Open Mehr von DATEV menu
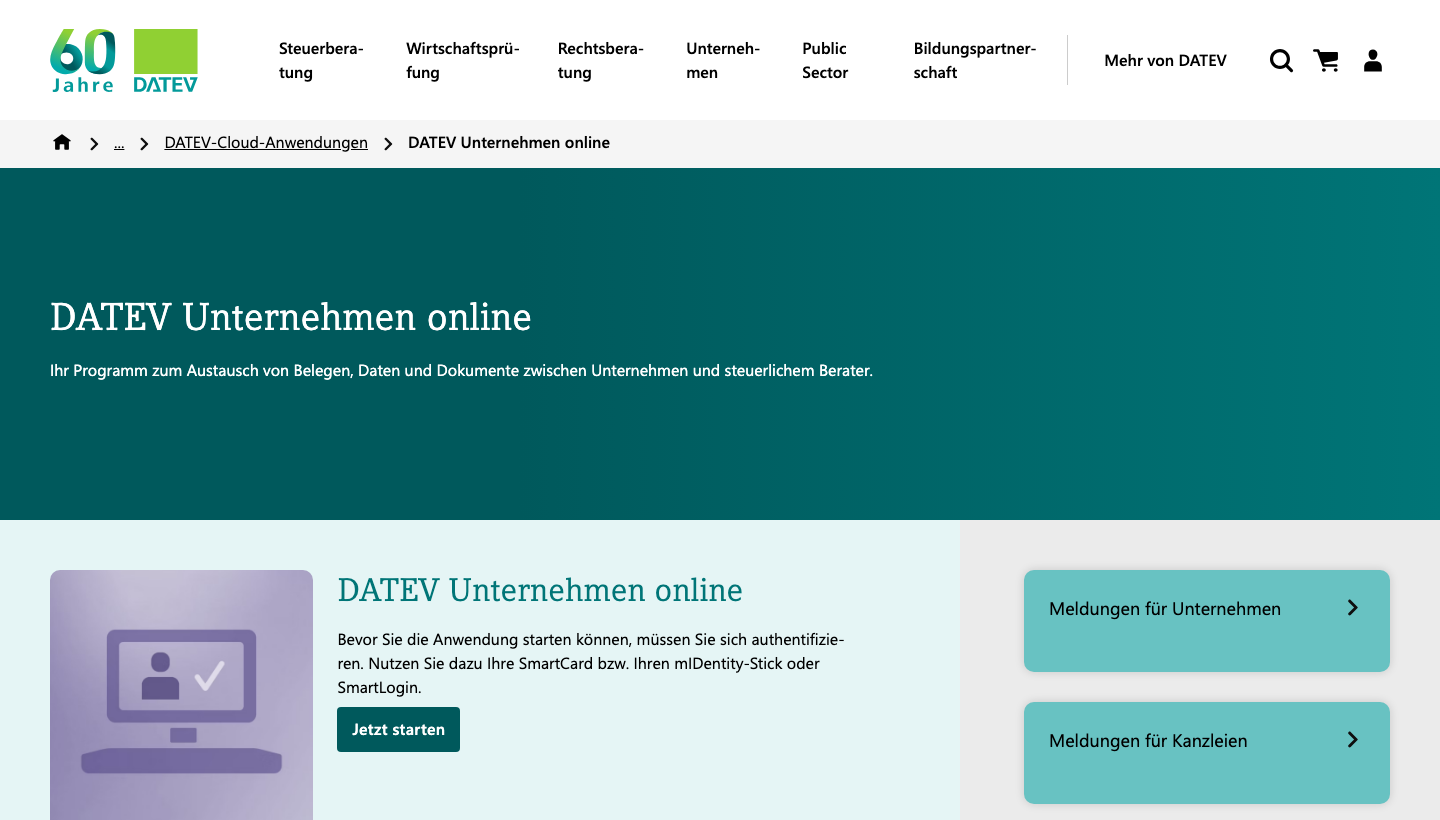This screenshot has height=820, width=1440. coord(1165,61)
